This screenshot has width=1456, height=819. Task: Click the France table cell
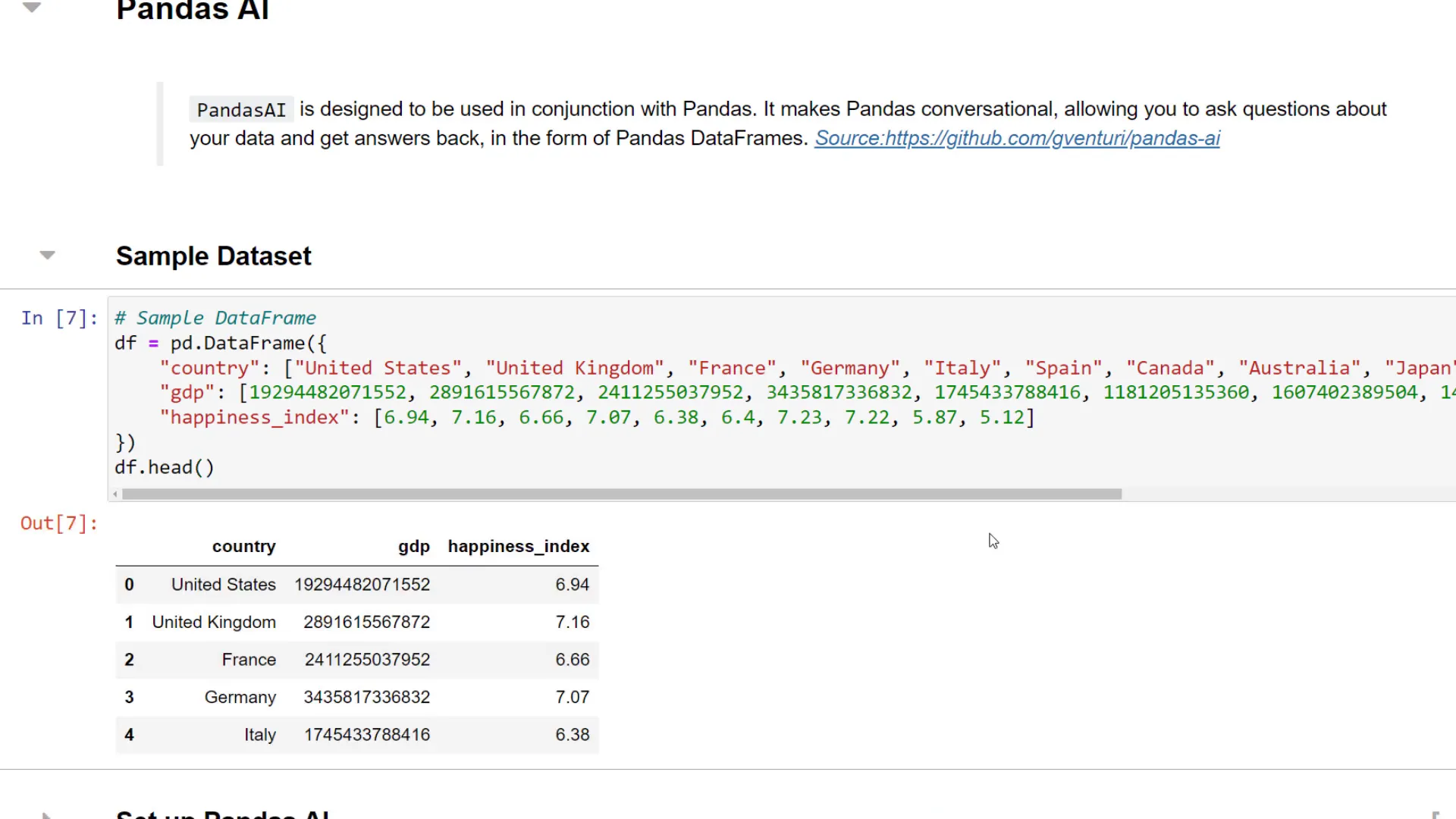249,660
